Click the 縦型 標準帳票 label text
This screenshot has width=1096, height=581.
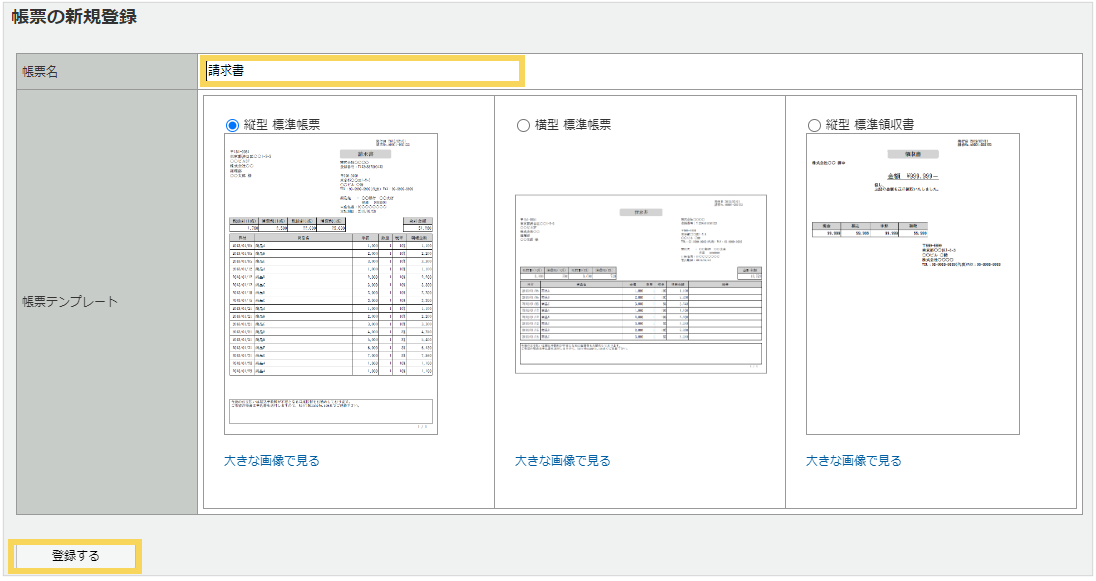(x=282, y=125)
